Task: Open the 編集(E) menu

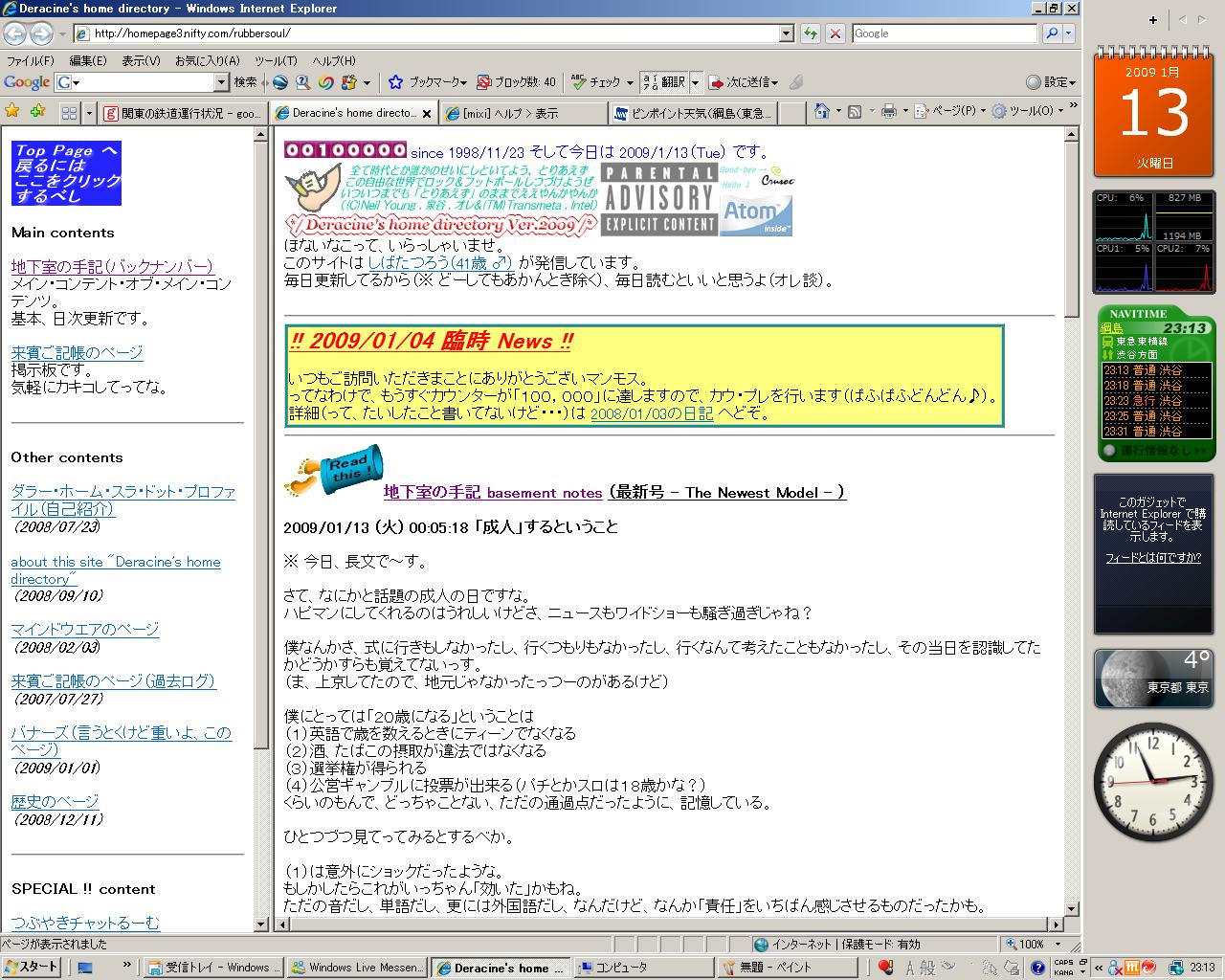Action: 87,60
